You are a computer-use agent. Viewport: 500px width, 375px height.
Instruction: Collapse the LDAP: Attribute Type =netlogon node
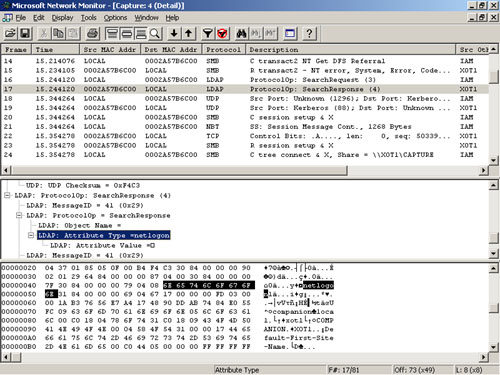click(31, 235)
